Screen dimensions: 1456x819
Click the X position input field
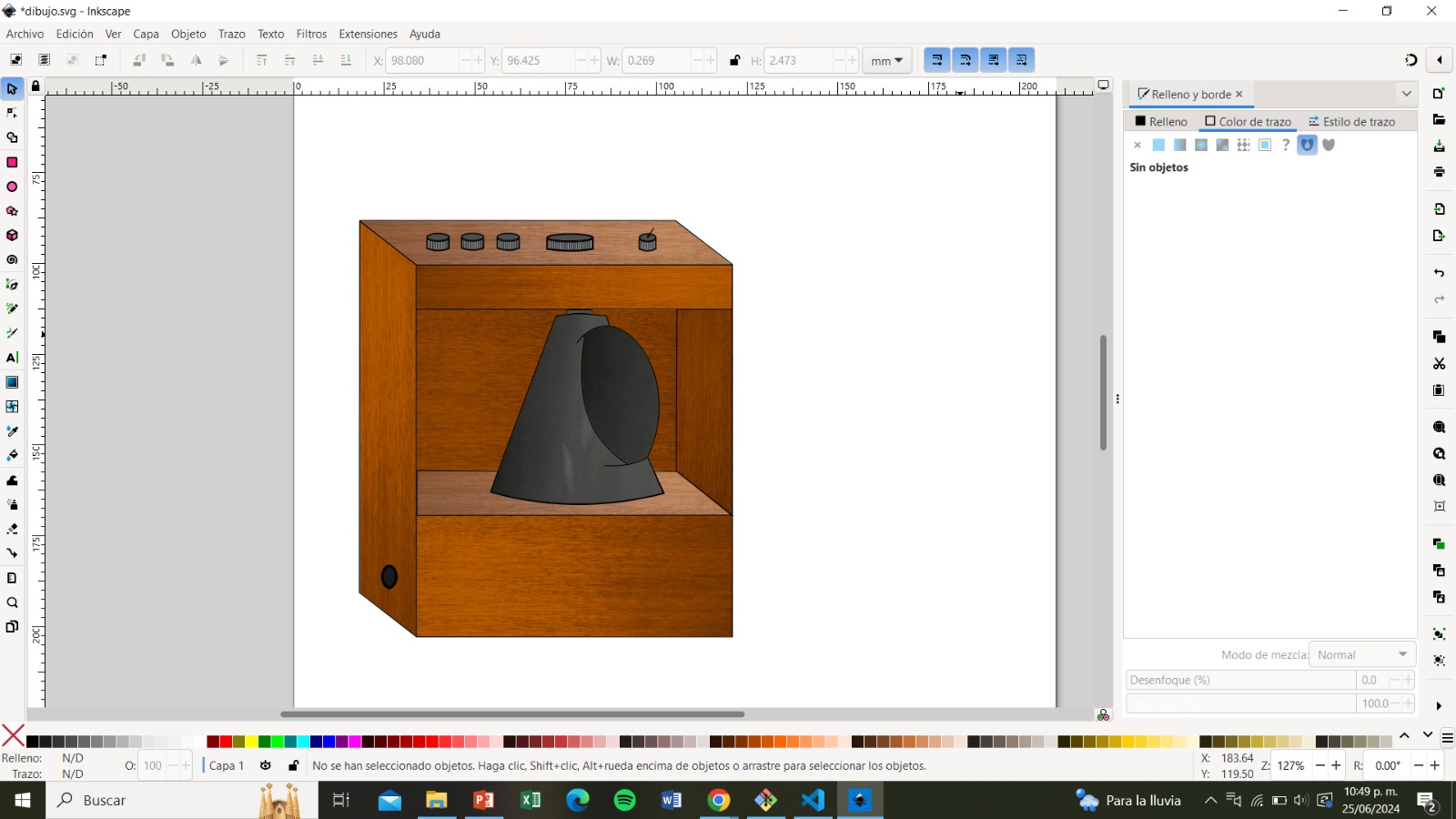(422, 61)
